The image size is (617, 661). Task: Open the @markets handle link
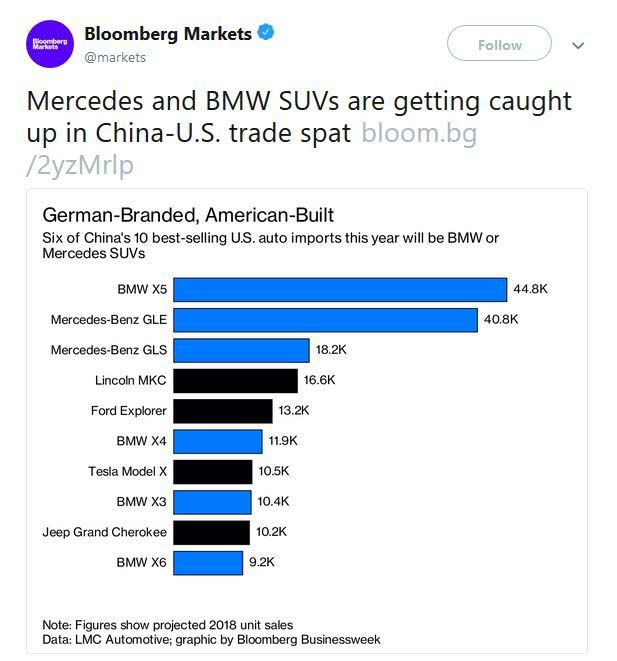click(x=115, y=57)
